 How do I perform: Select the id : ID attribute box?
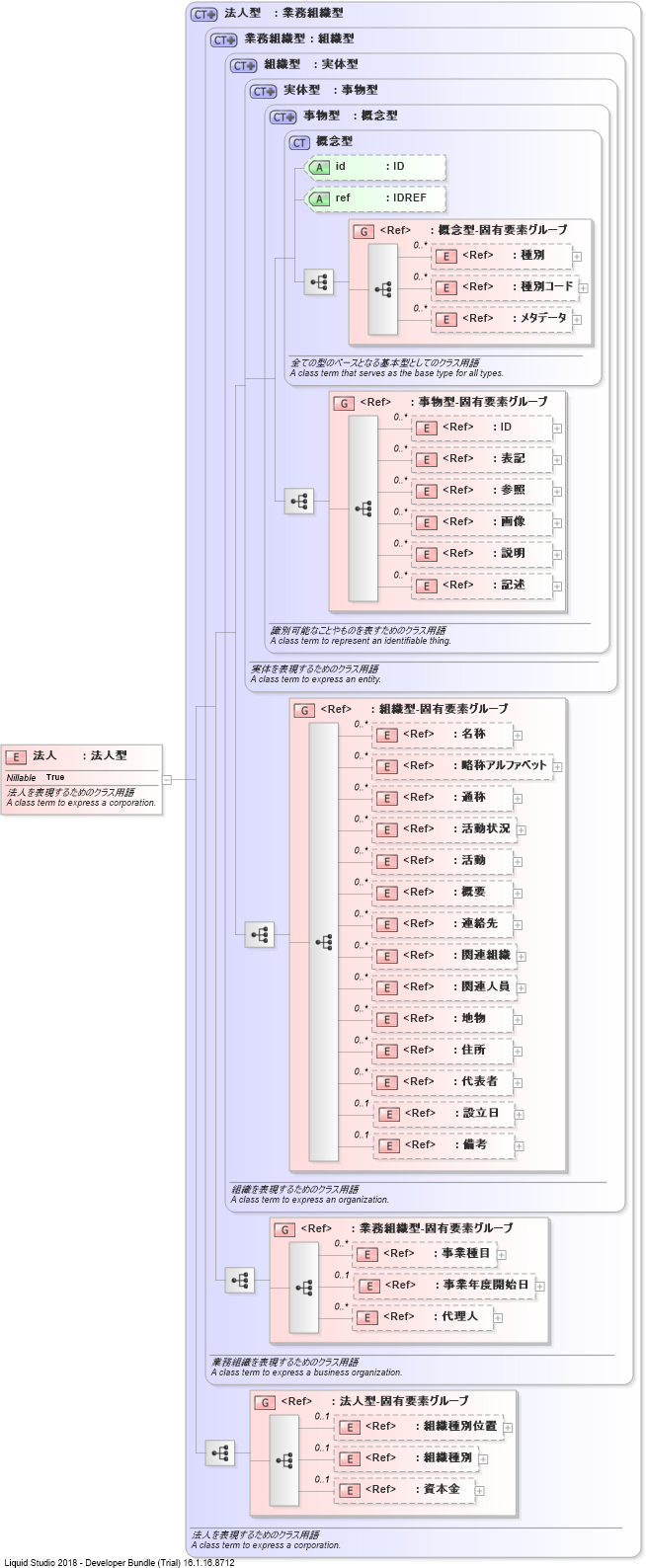point(375,167)
